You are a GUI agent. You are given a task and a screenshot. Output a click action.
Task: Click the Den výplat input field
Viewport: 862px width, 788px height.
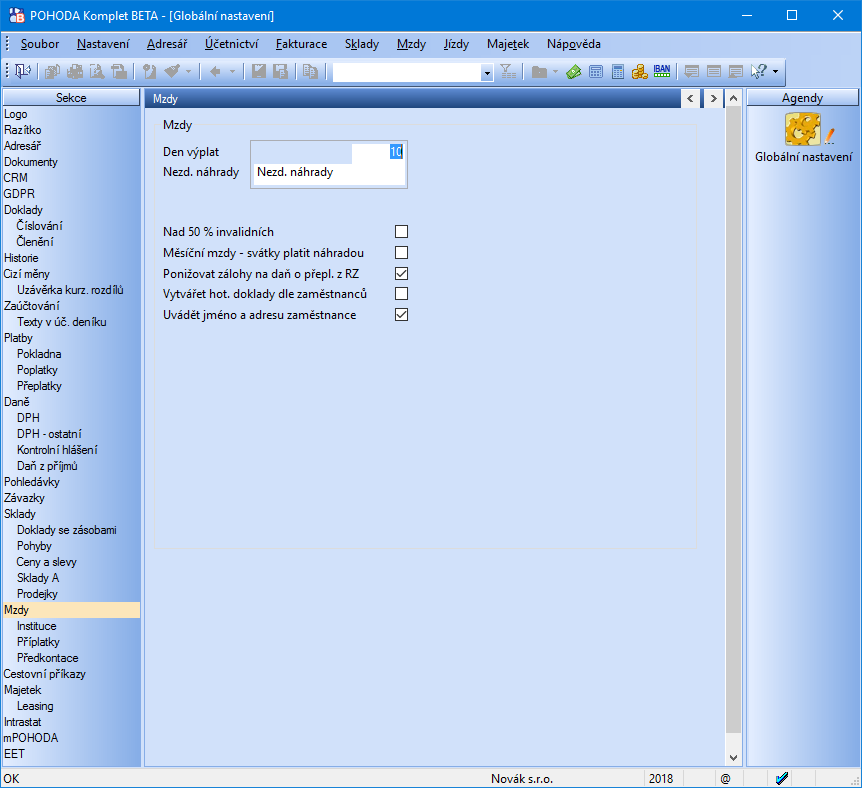[x=378, y=152]
